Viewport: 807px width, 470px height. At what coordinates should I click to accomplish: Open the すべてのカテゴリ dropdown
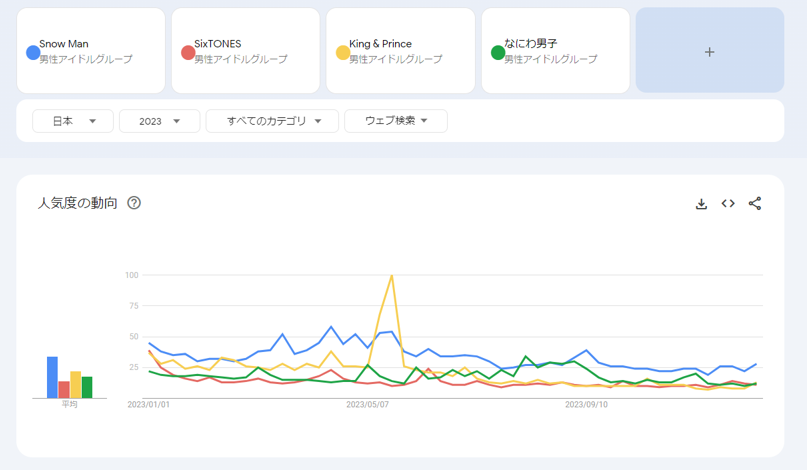272,121
